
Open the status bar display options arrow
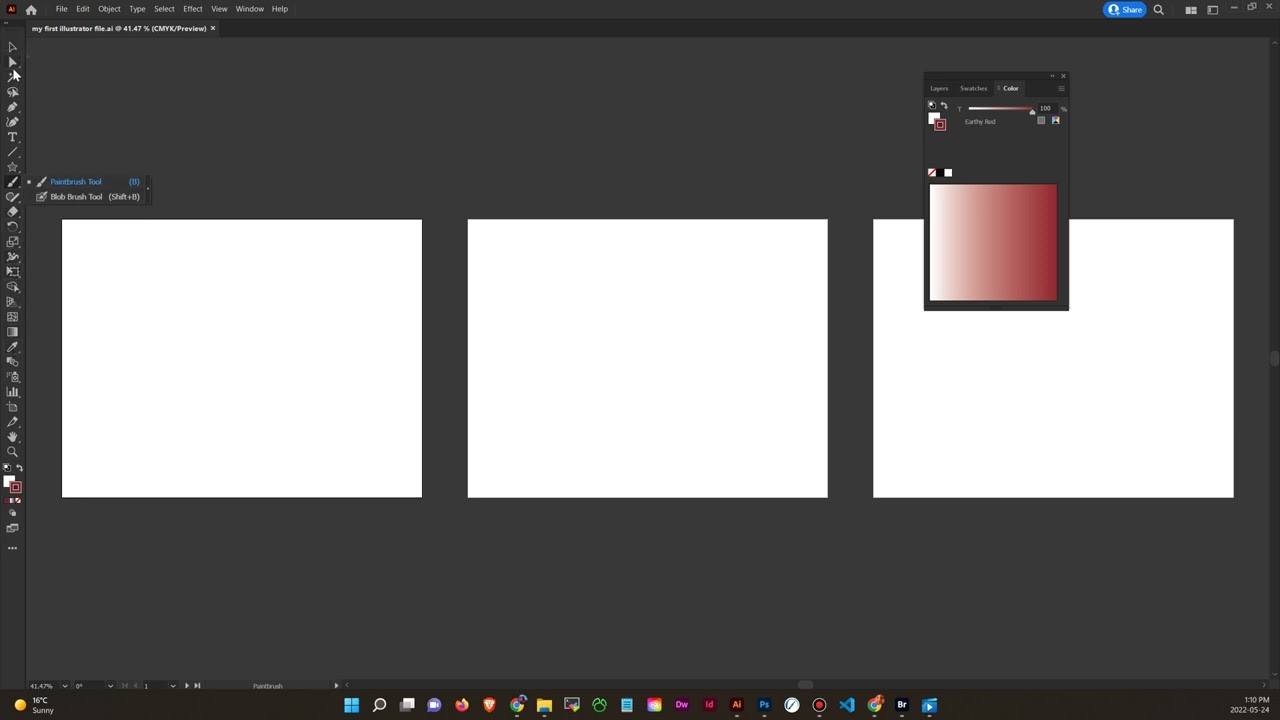(x=336, y=686)
